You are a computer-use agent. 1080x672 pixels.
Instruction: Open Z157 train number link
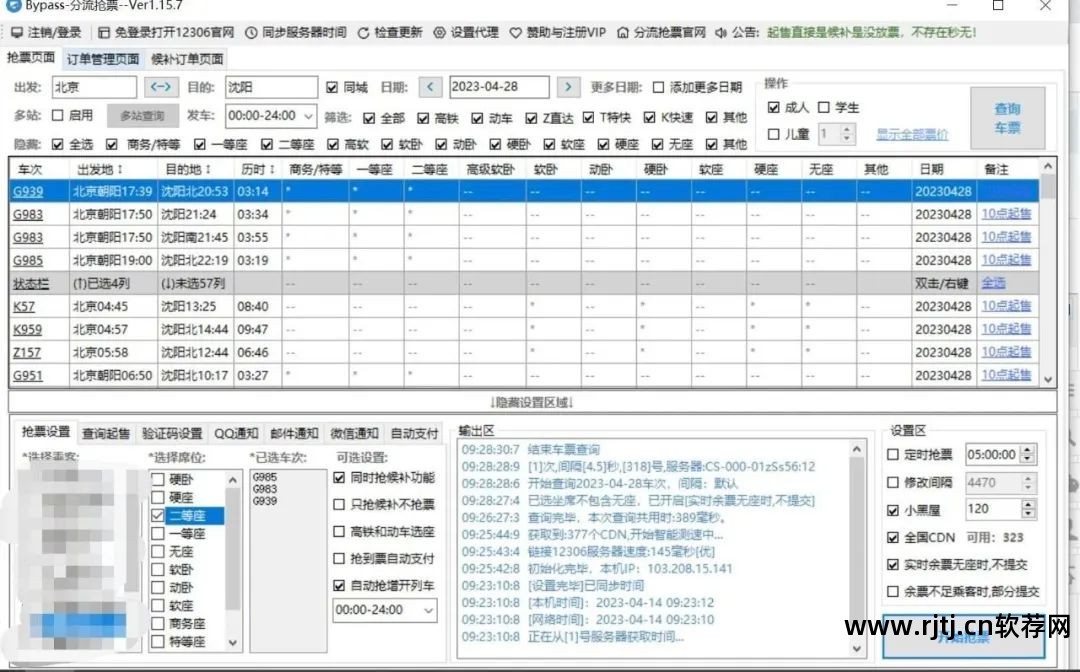pos(27,353)
